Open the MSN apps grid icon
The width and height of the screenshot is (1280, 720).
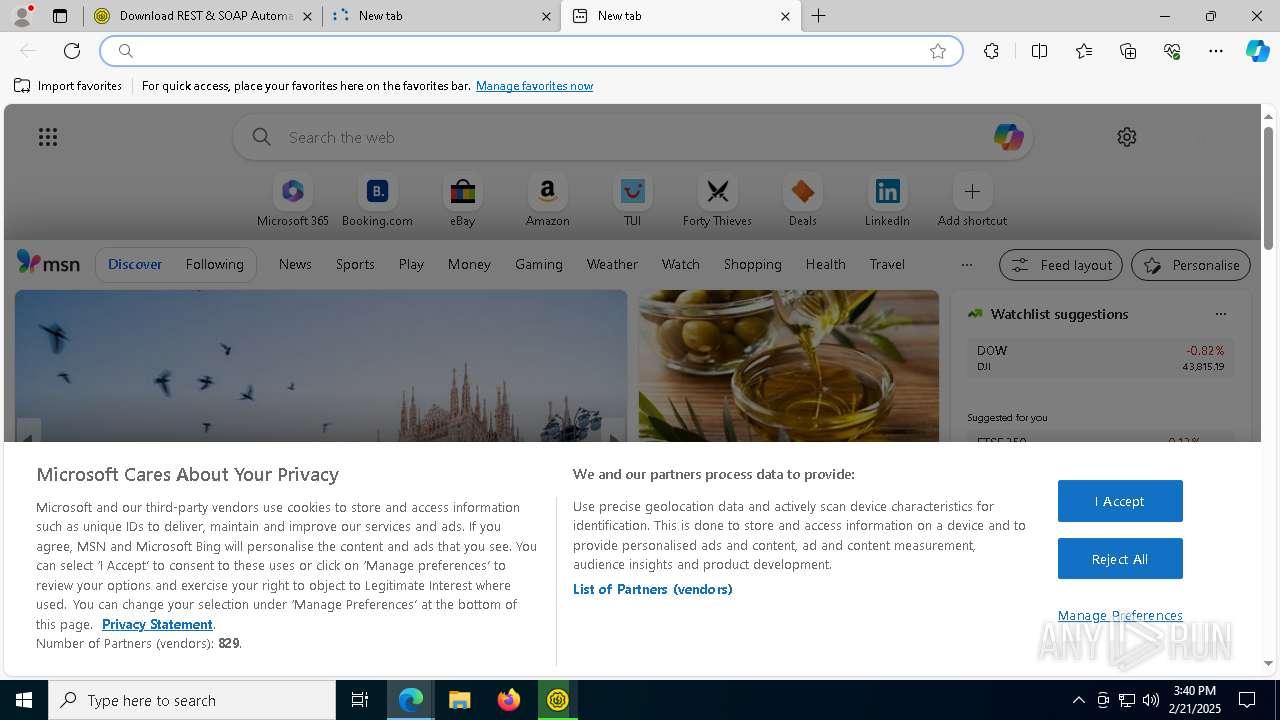click(x=48, y=137)
